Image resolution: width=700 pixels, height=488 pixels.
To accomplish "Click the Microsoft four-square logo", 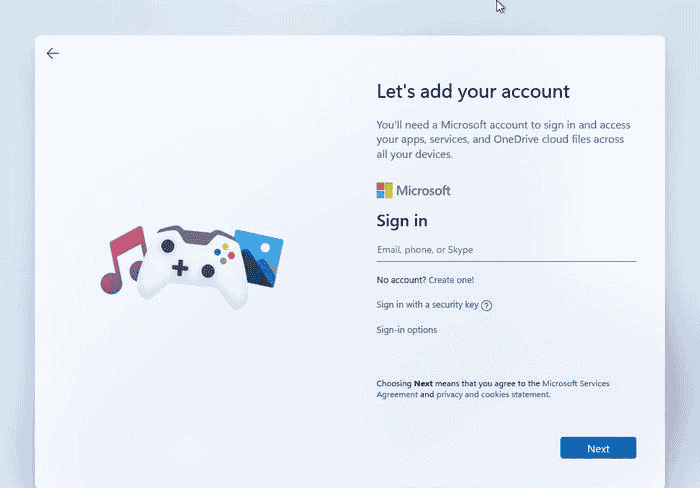I will tap(384, 190).
